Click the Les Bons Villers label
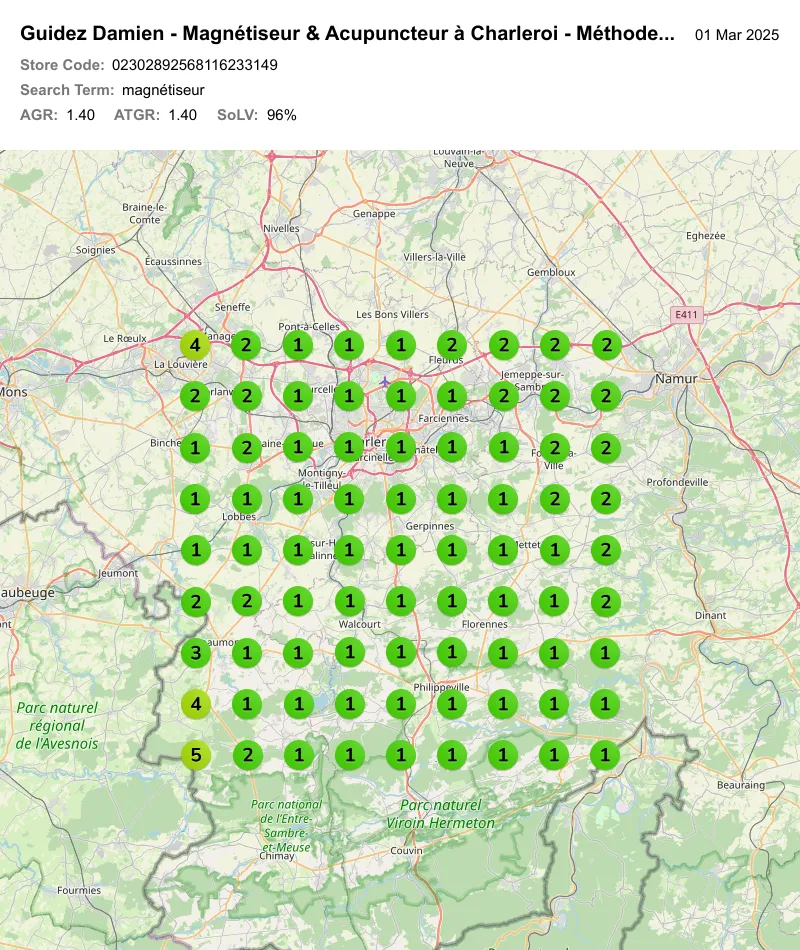The image size is (800, 950). [392, 314]
